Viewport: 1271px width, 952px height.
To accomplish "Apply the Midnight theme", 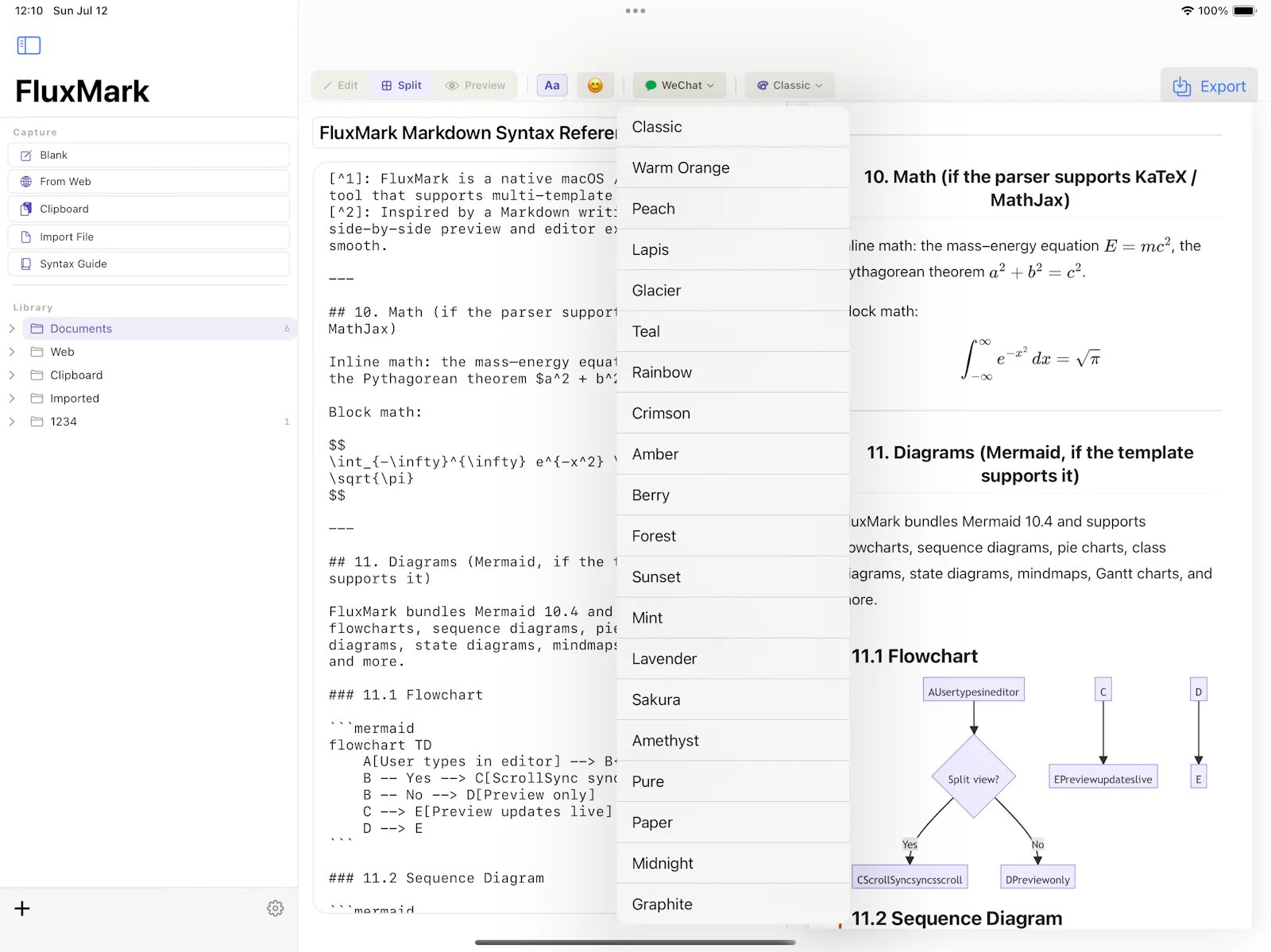I will point(733,863).
